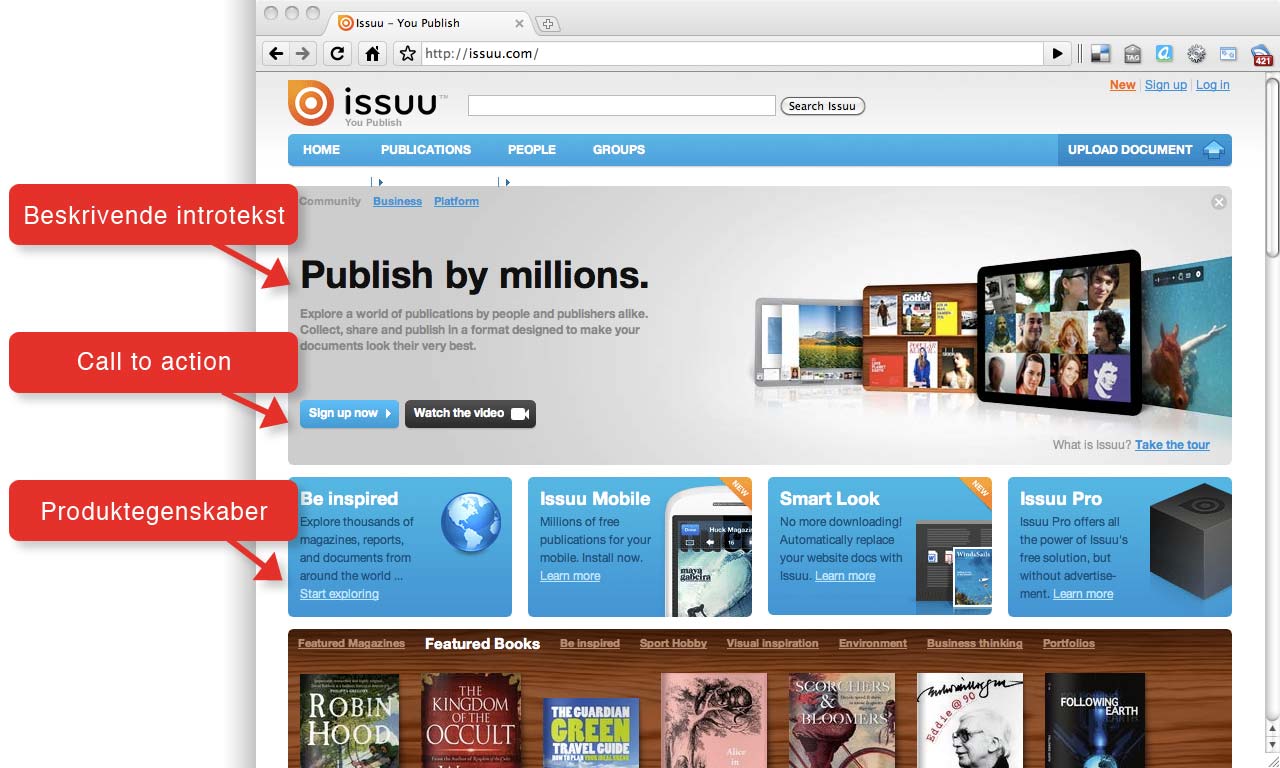Click the go arrow in address bar
Image resolution: width=1280 pixels, height=768 pixels.
1057,54
